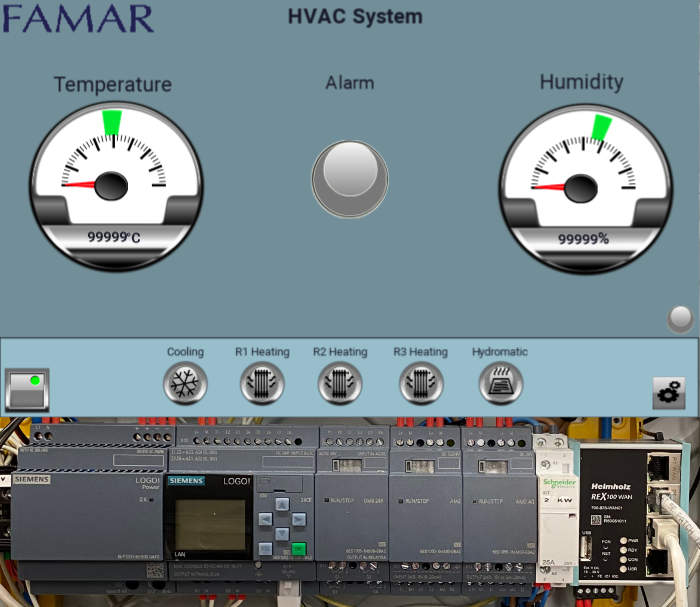Click the Cooling snowflake icon

185,383
